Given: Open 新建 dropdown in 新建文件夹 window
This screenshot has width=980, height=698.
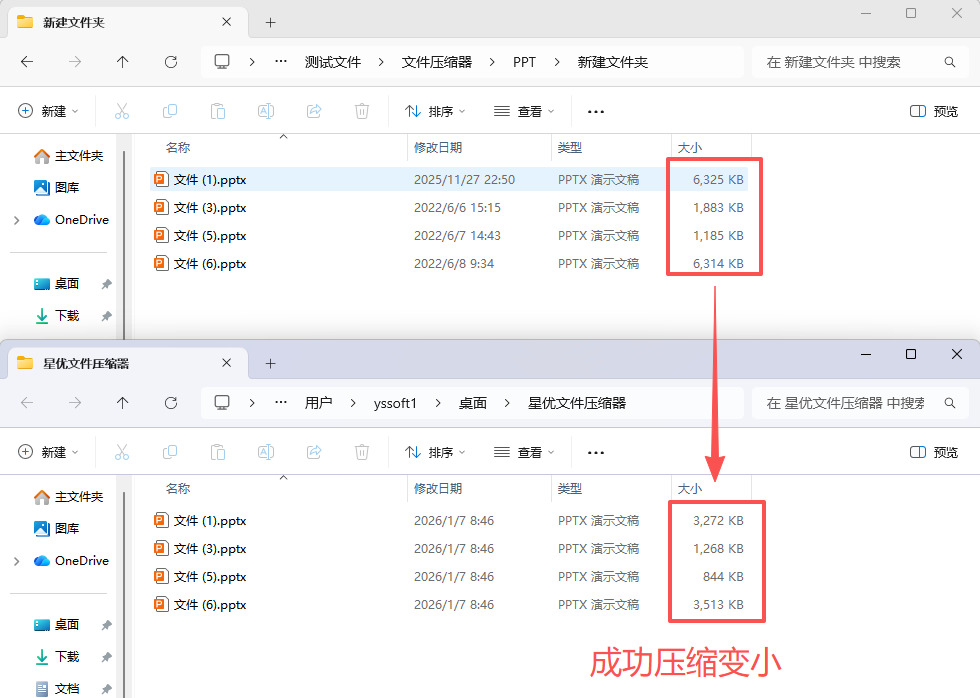Looking at the screenshot, I should pos(48,111).
